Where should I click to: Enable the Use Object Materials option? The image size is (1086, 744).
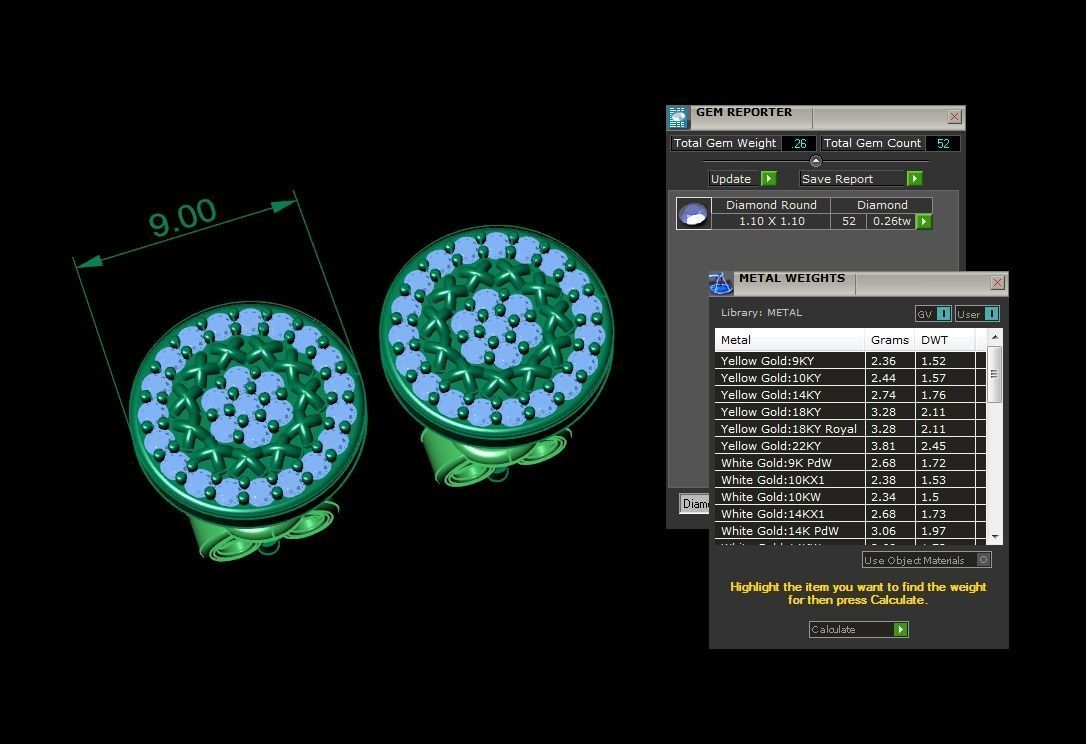(983, 560)
